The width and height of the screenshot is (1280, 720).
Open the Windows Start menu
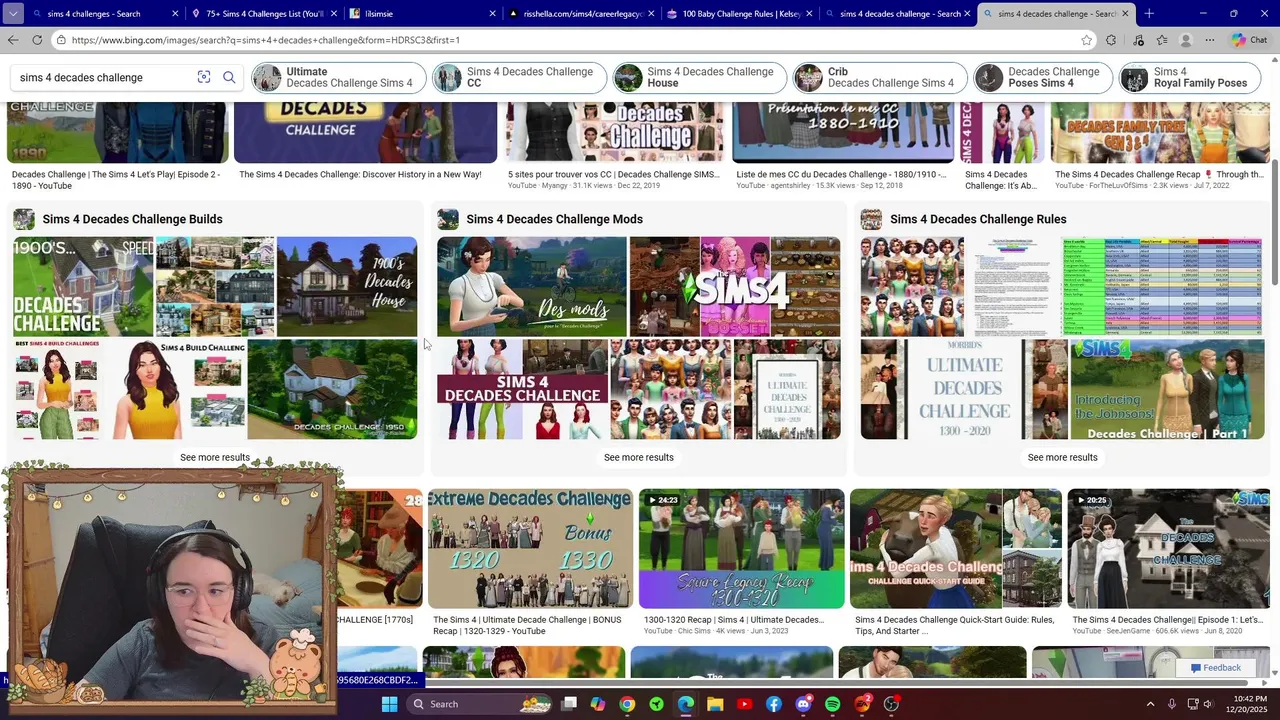pos(390,704)
